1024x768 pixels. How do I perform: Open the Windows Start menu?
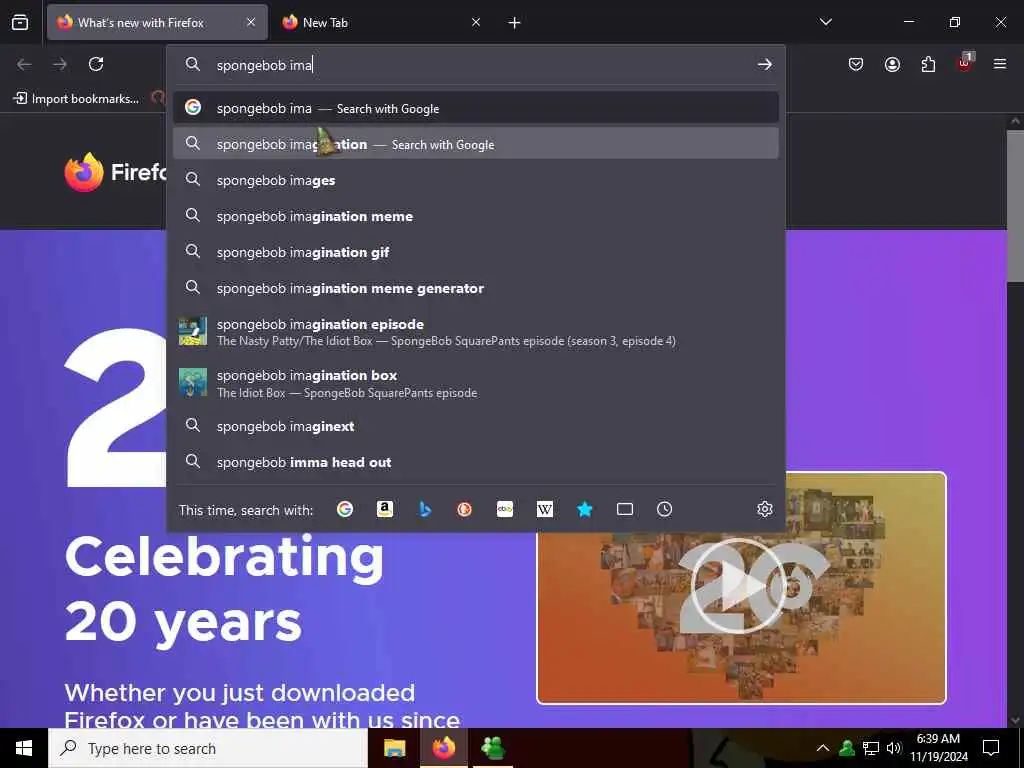24,748
